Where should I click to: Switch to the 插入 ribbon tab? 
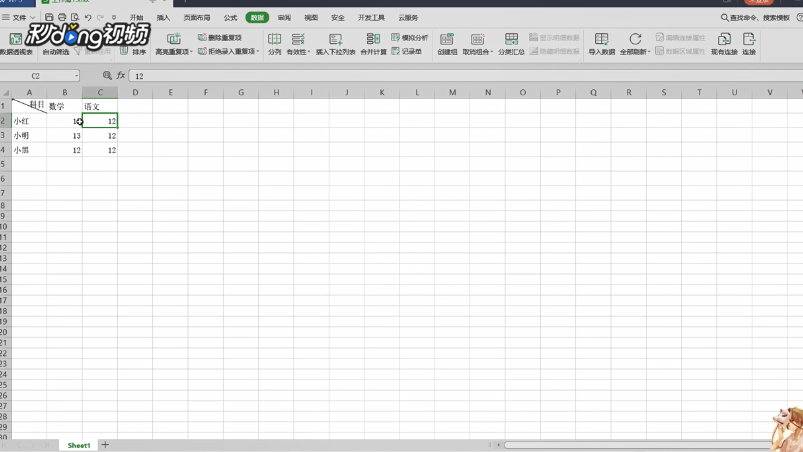pos(163,17)
